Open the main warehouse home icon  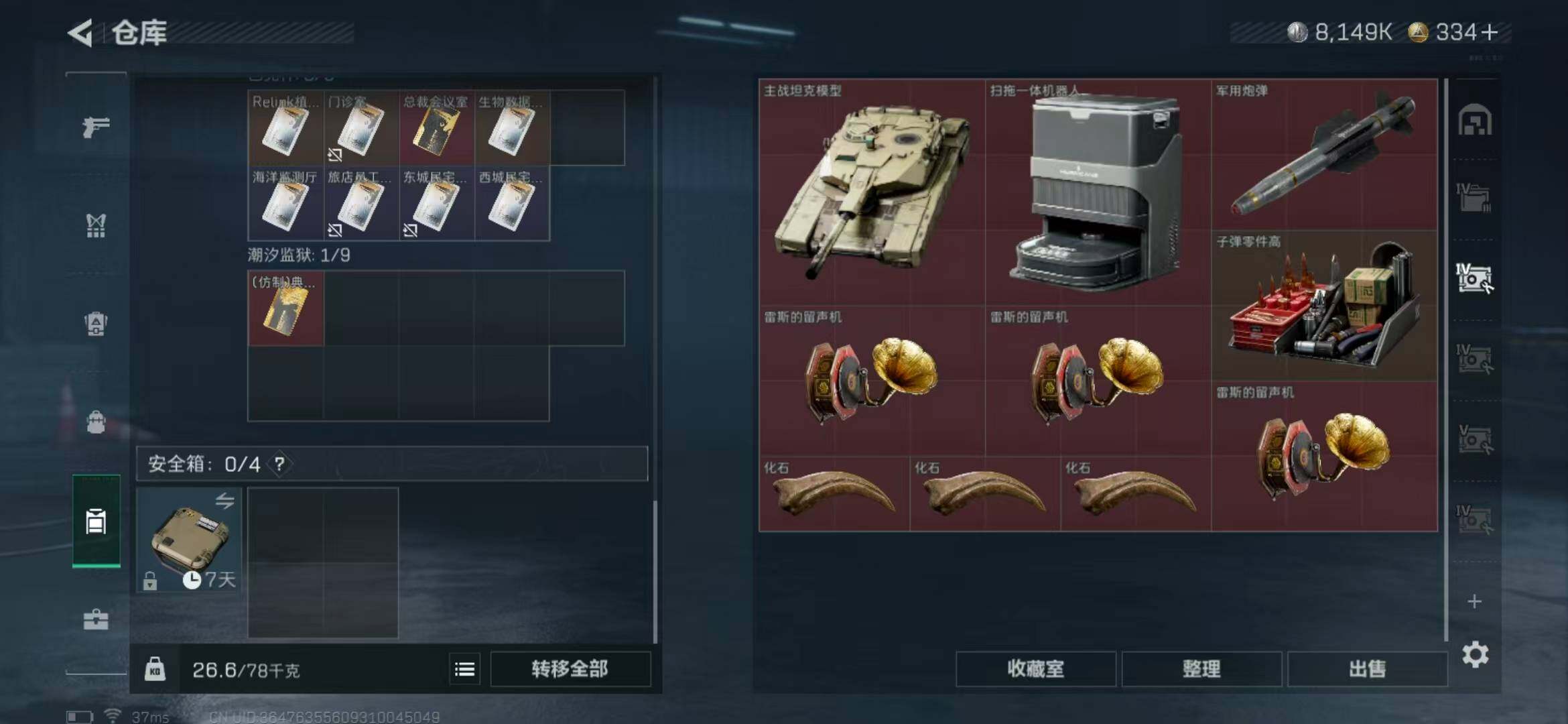pyautogui.click(x=1475, y=121)
